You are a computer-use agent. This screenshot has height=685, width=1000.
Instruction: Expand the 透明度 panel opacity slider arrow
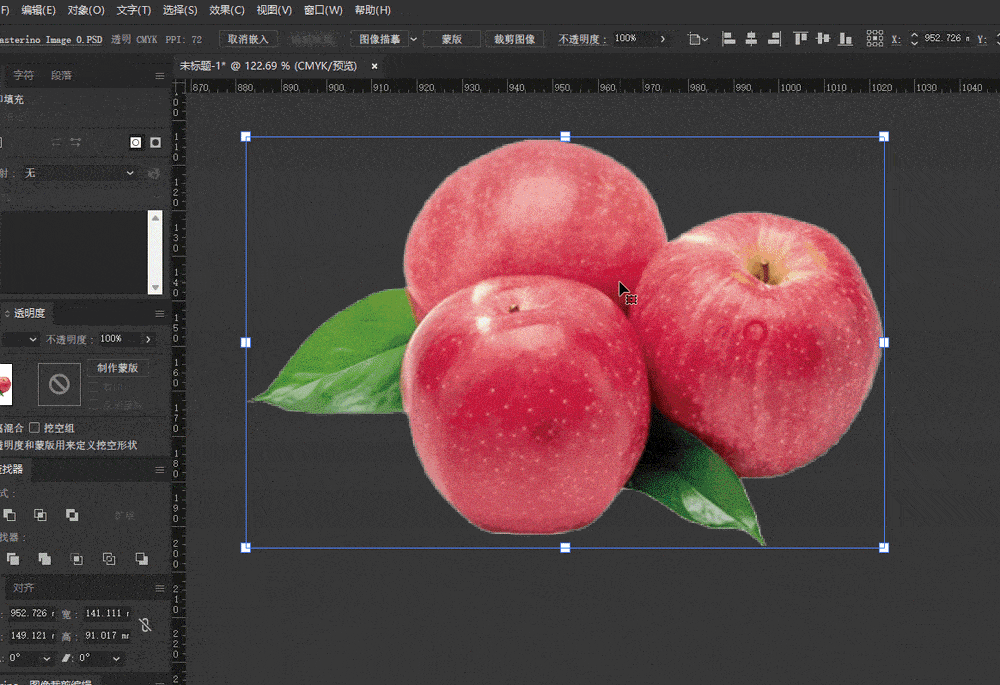click(x=148, y=339)
